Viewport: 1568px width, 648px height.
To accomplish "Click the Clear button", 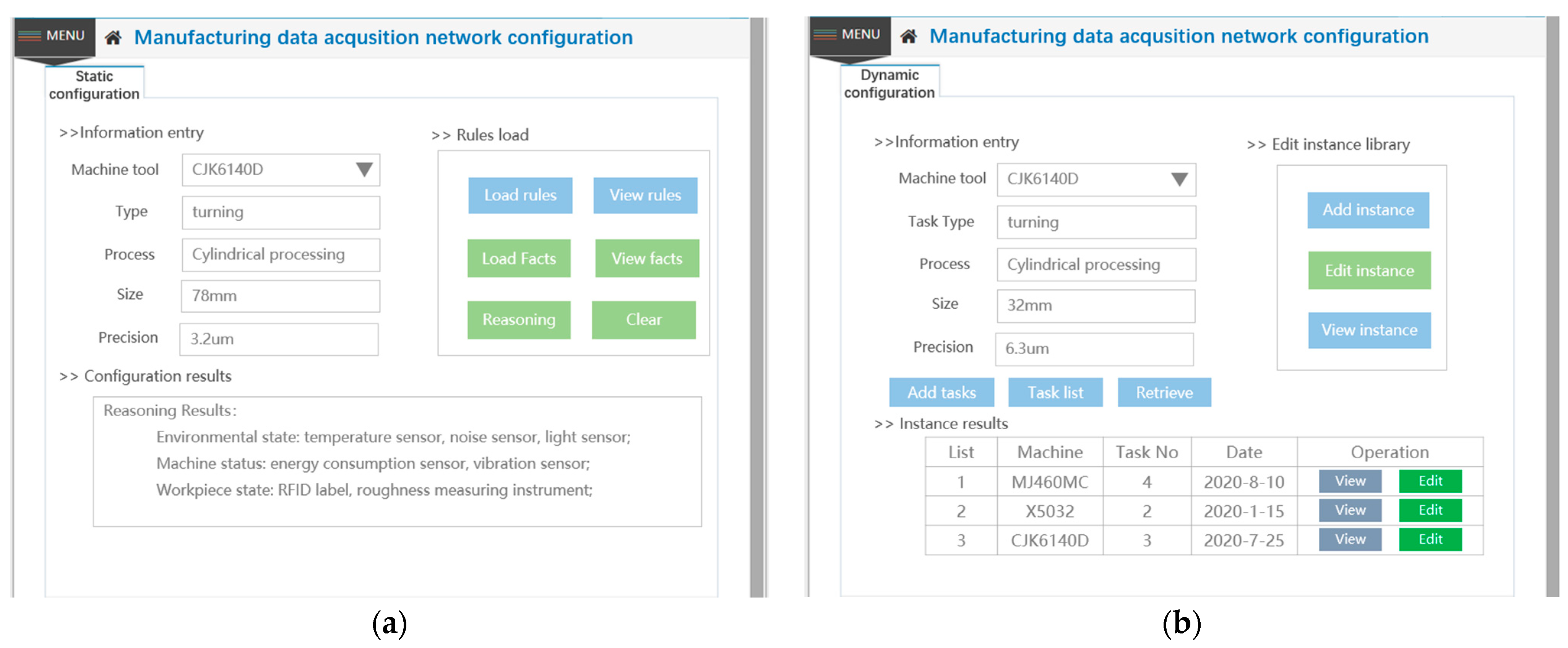I will pyautogui.click(x=643, y=320).
